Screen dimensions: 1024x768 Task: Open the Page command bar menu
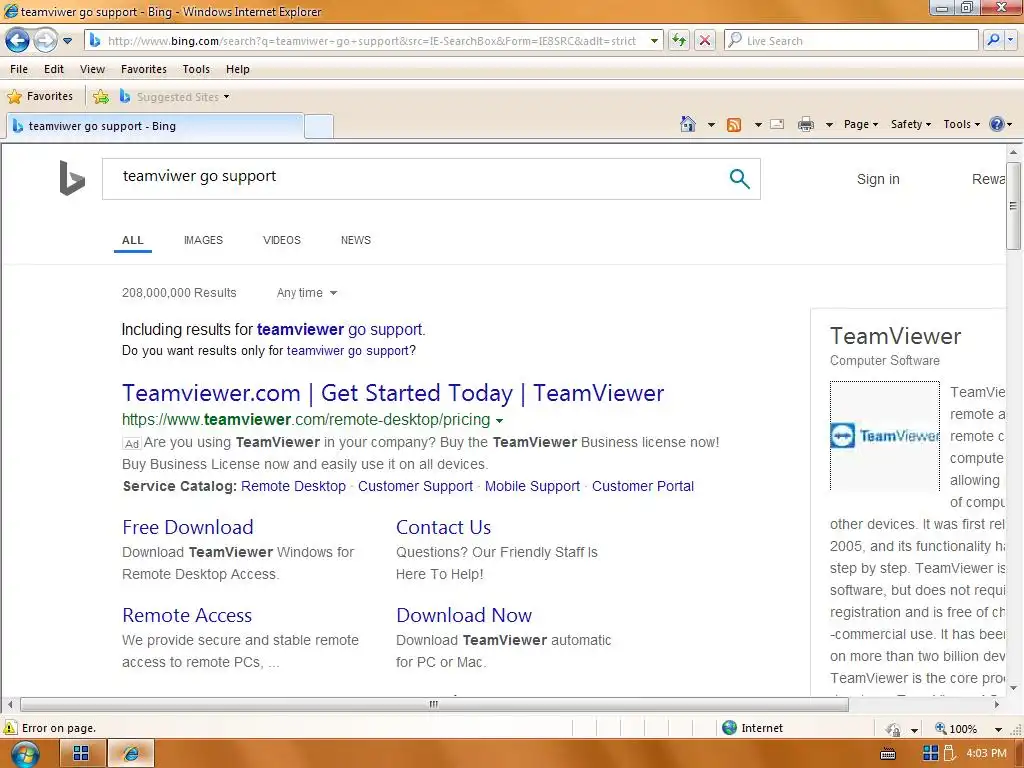click(861, 124)
